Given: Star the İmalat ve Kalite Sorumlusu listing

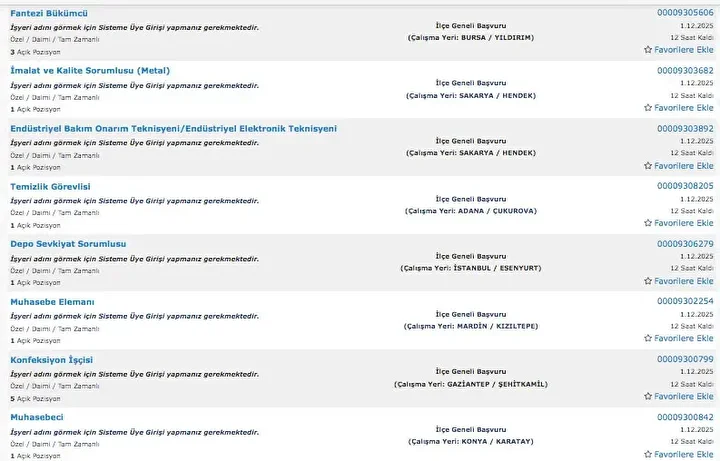Looking at the screenshot, I should click(648, 107).
